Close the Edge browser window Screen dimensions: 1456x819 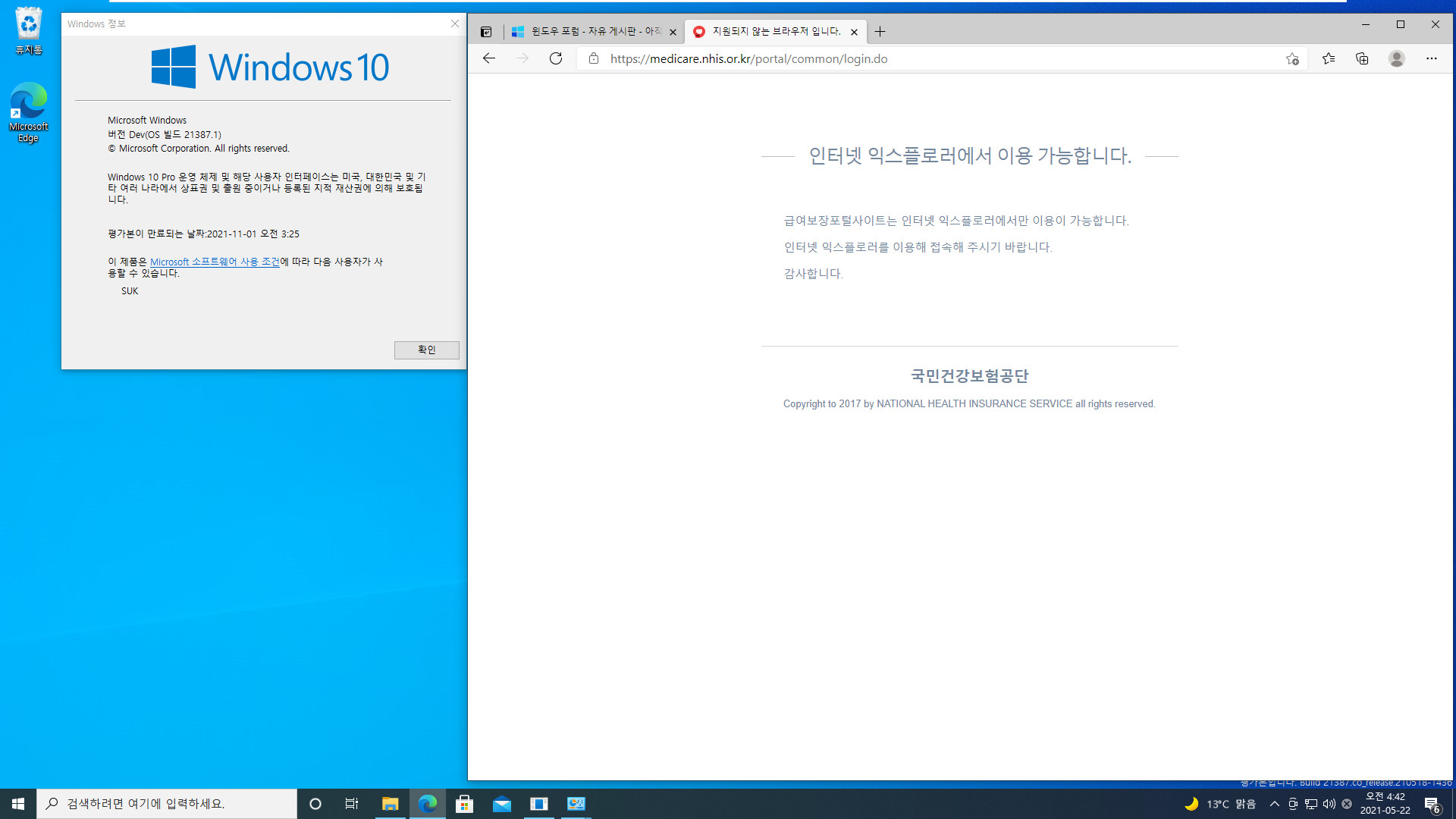click(1436, 24)
